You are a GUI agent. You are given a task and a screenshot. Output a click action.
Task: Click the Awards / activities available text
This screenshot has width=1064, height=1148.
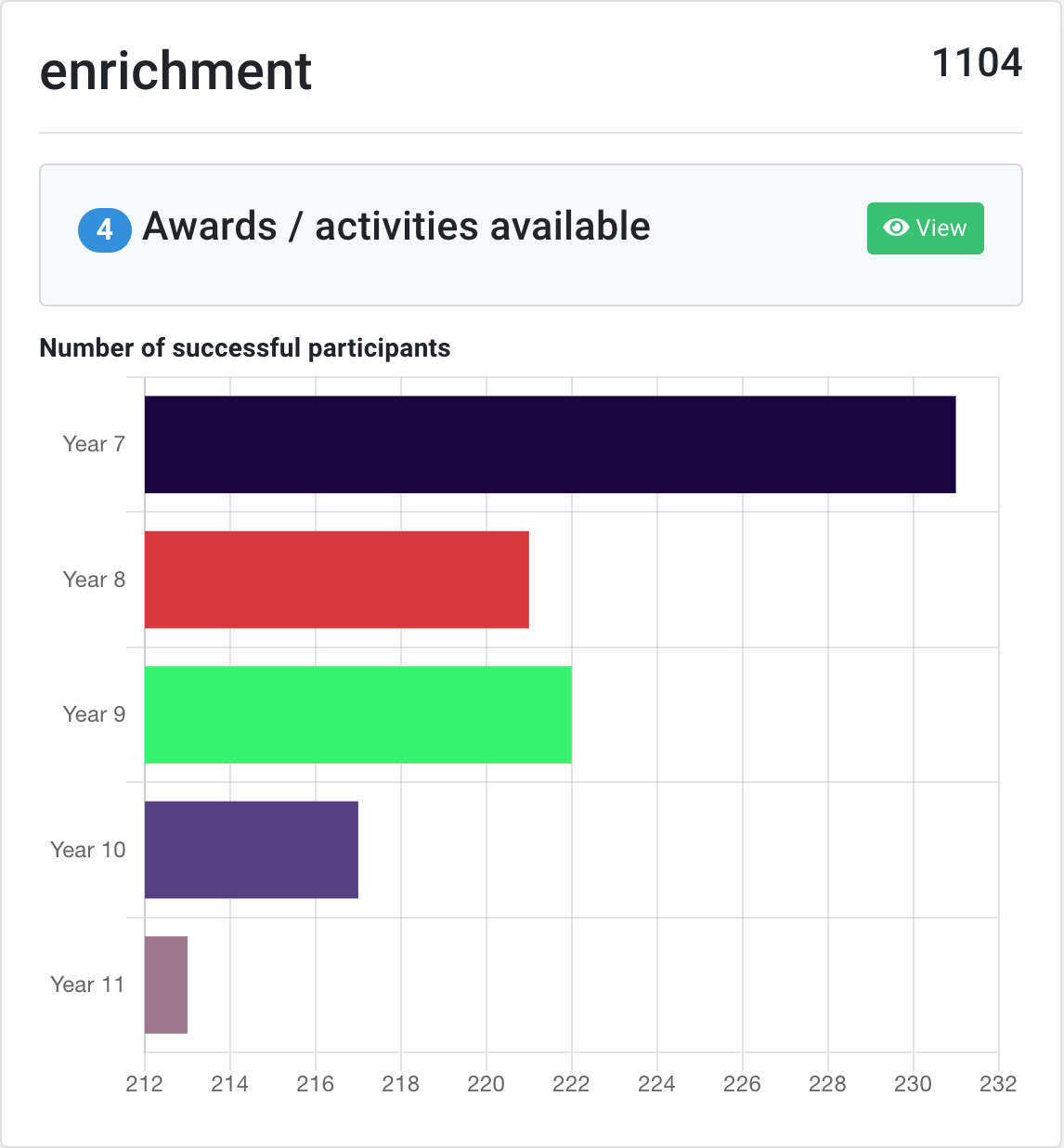point(396,227)
